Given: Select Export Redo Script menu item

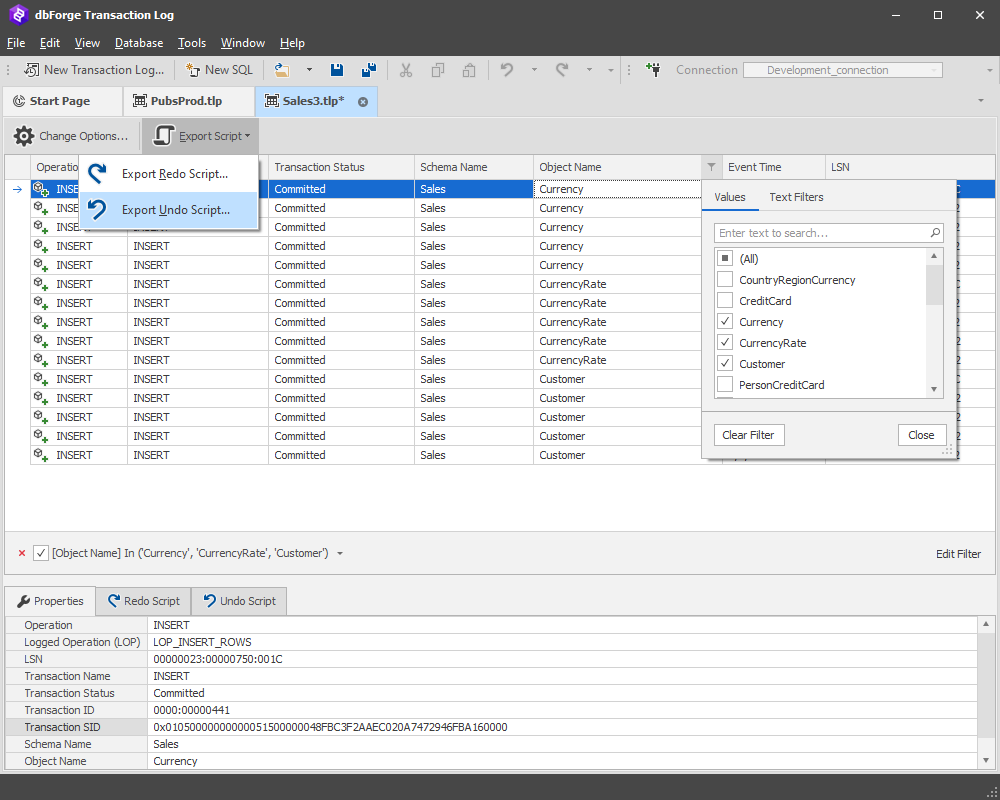Looking at the screenshot, I should (168, 174).
